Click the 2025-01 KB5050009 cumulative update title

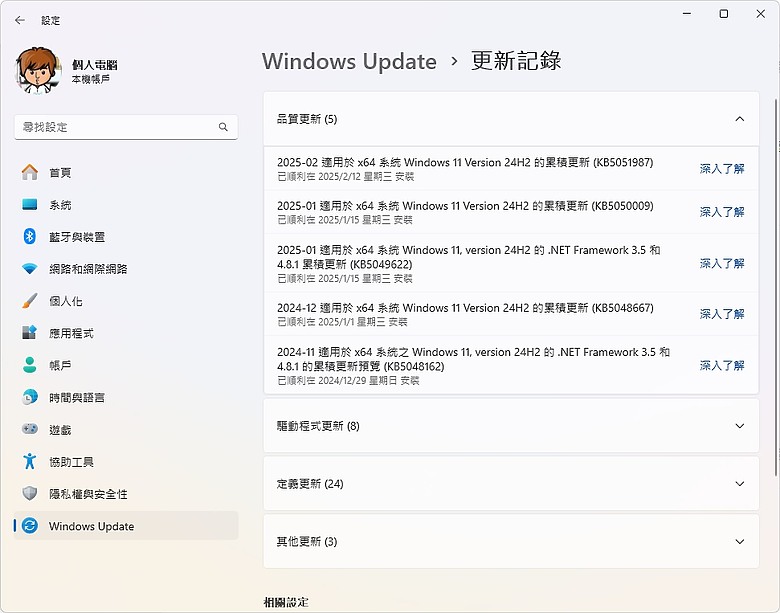coord(465,205)
